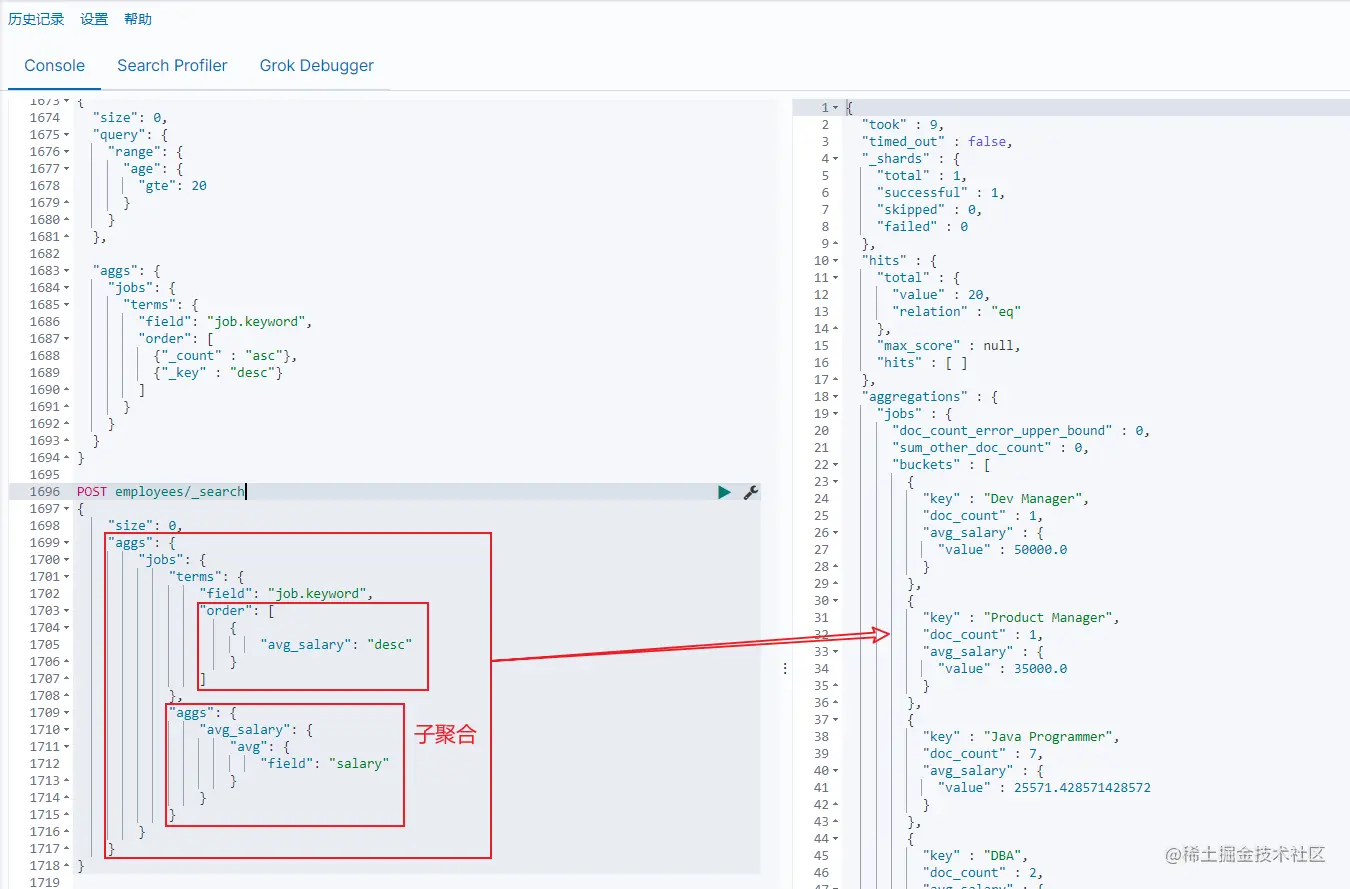
Task: Send the POST employees/_search request with the play icon
Action: click(724, 492)
